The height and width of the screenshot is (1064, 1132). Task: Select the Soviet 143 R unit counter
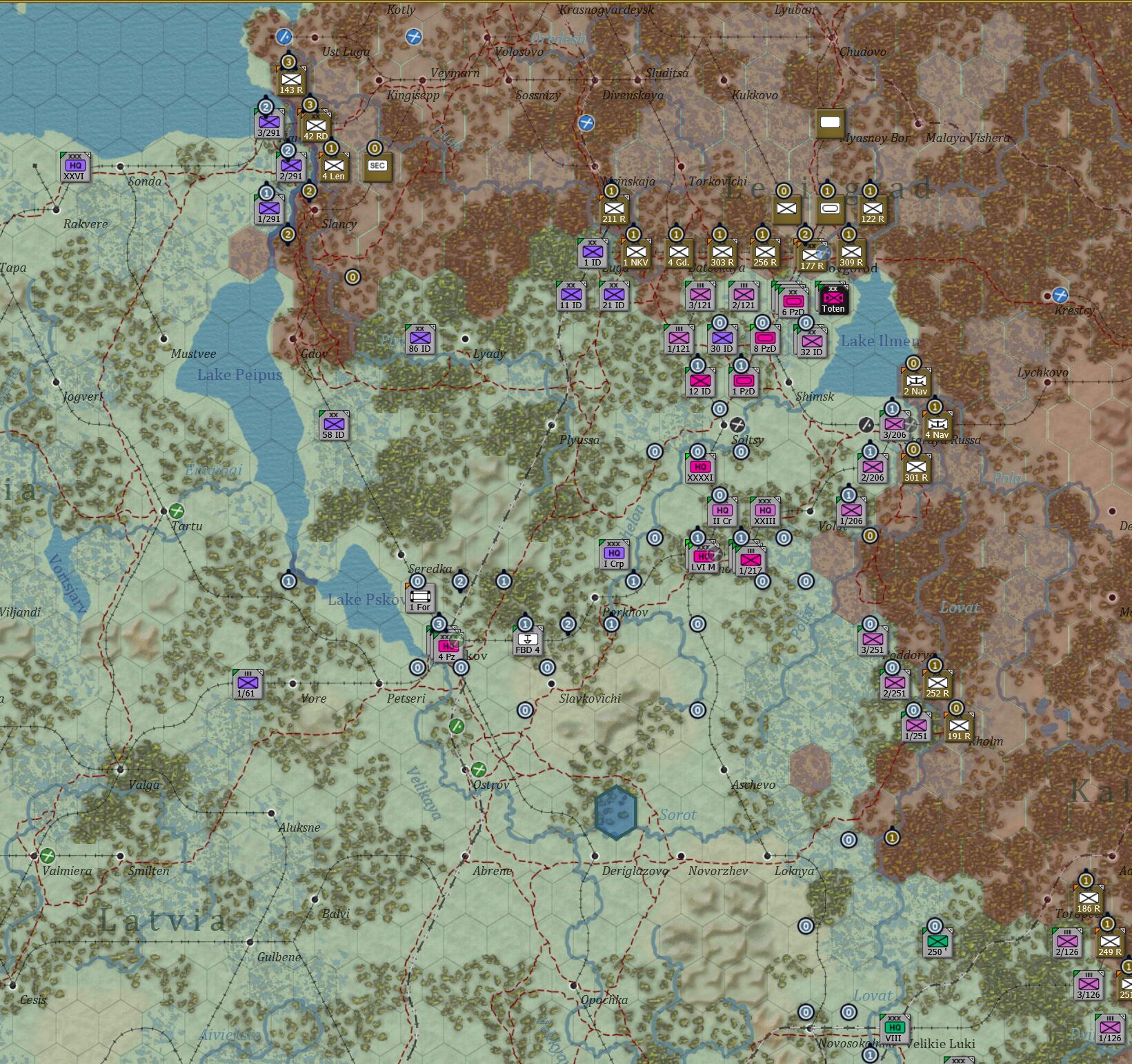pyautogui.click(x=291, y=81)
